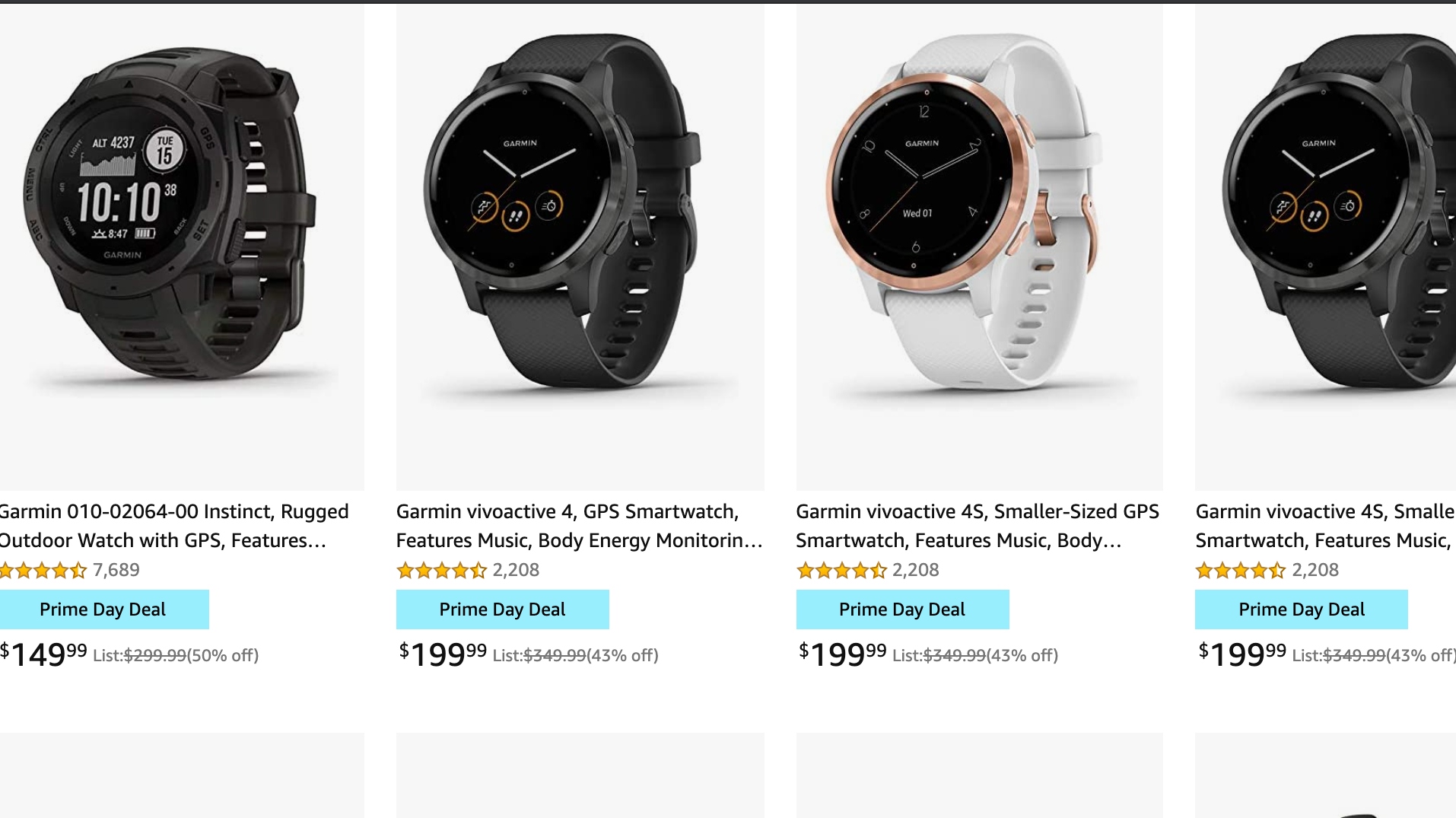Click star rating for the white vivoactive 4S
1456x818 pixels.
pyautogui.click(x=841, y=570)
